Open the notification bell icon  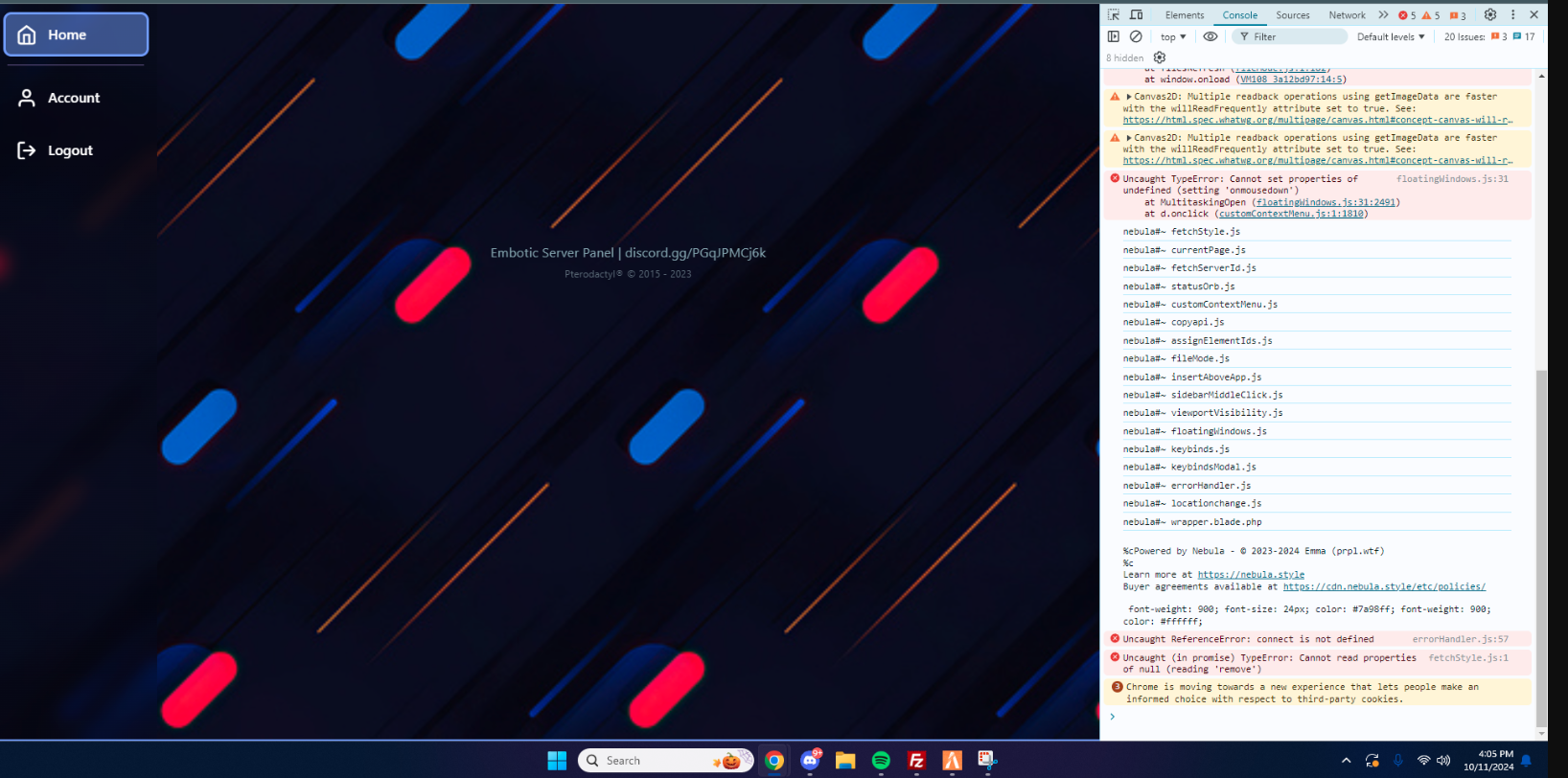click(1527, 761)
